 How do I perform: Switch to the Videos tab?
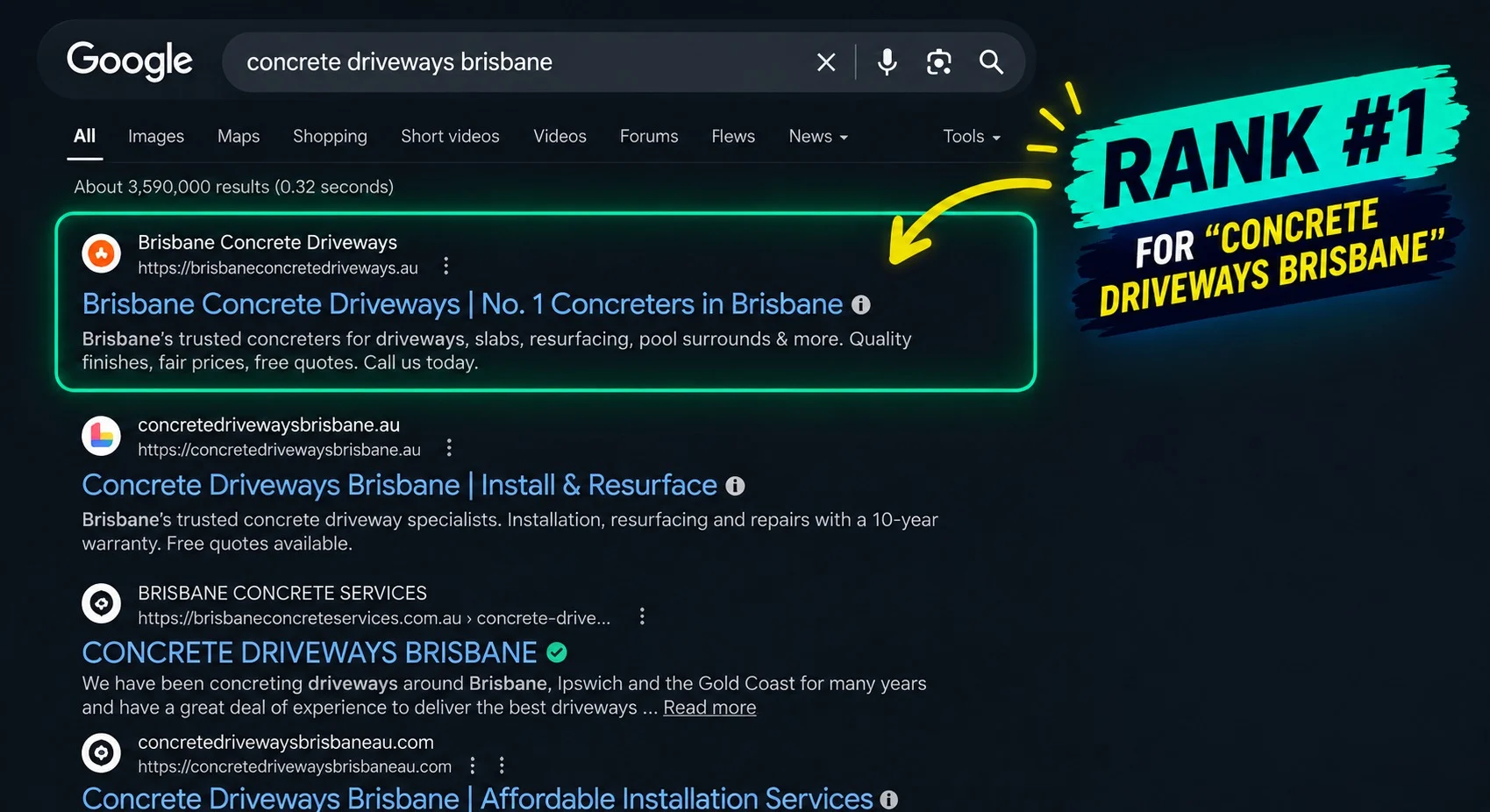click(560, 137)
